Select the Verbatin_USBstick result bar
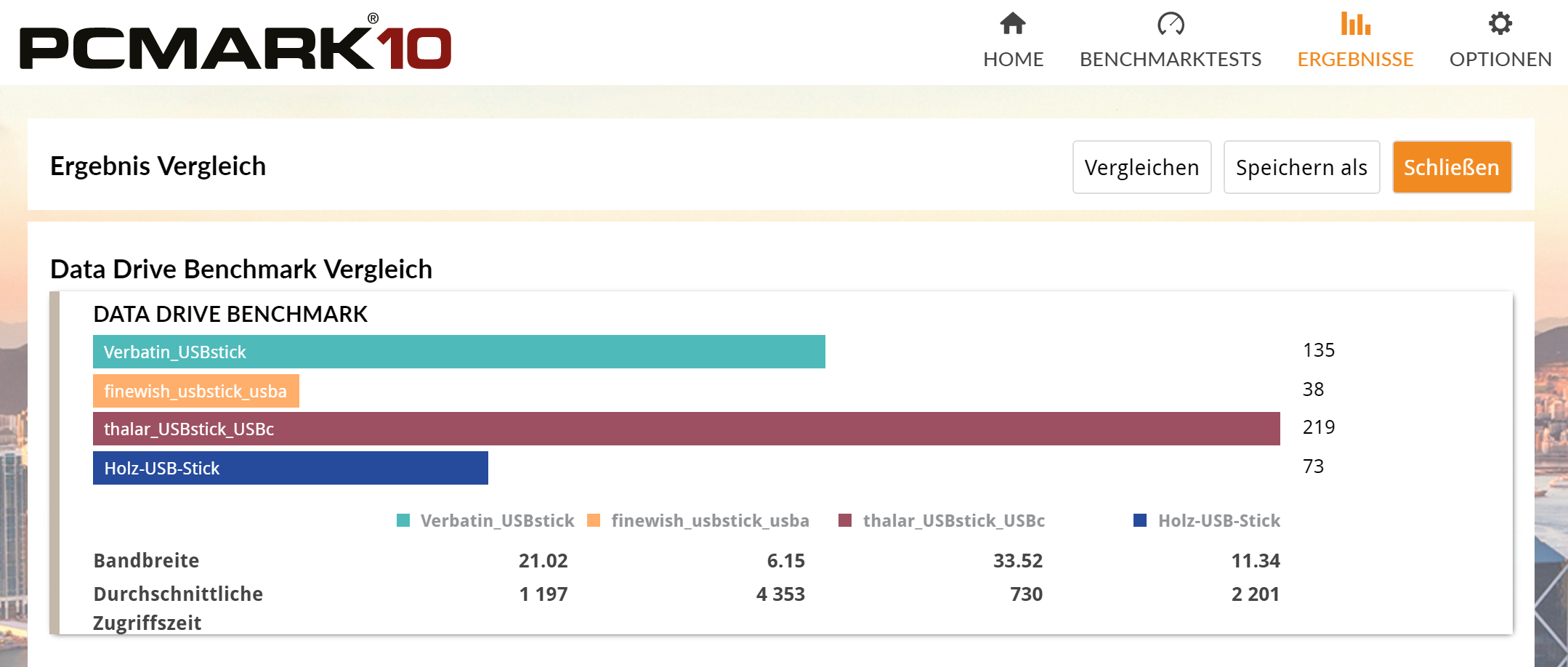Screen dimensions: 1568x667 tap(458, 352)
